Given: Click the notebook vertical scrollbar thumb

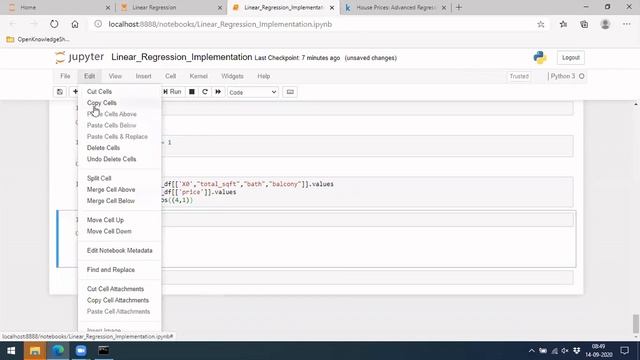Looking at the screenshot, I should (636, 324).
